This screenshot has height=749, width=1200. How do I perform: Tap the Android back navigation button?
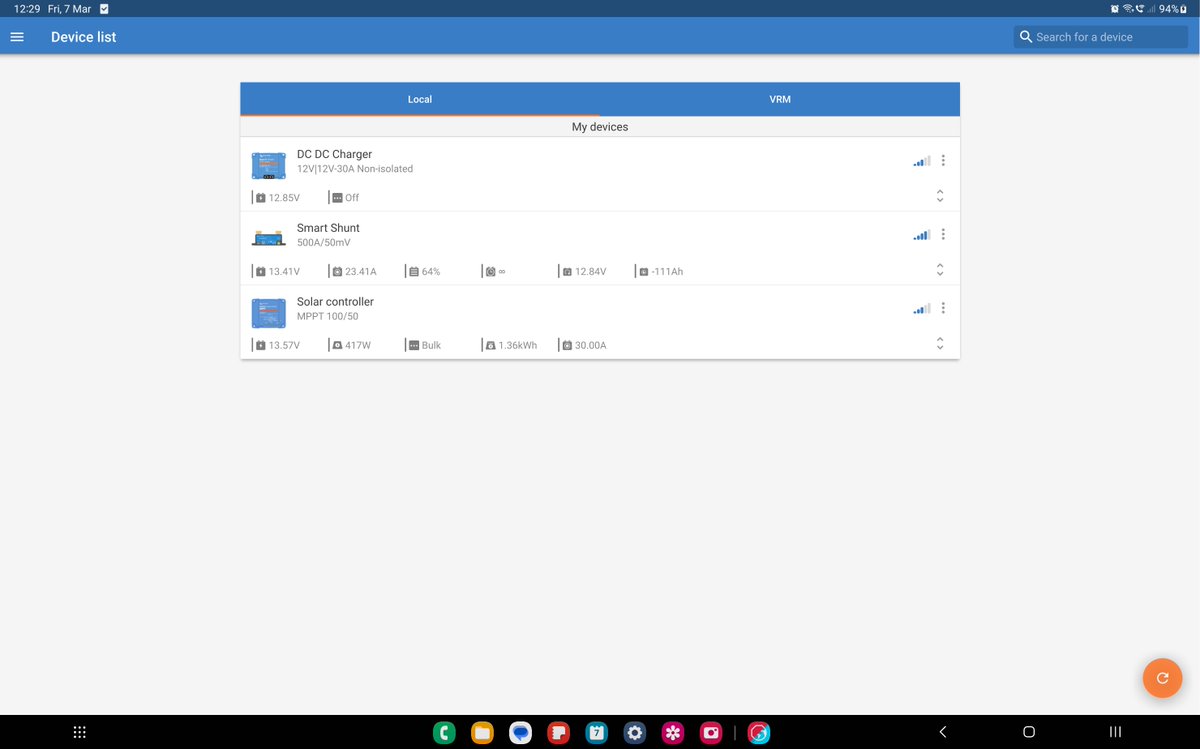[x=942, y=732]
